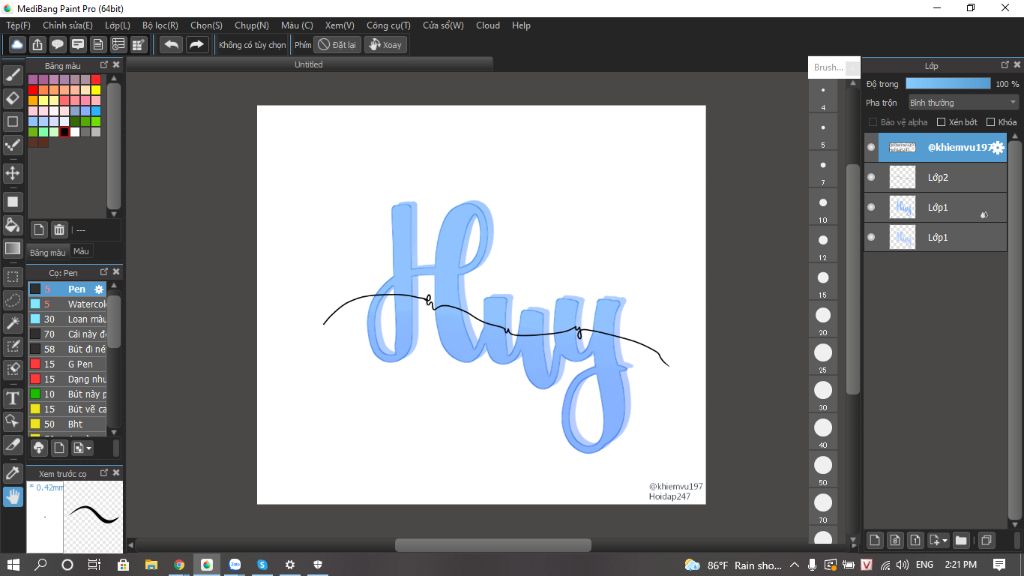Open the Không có tùy chọn dropdown
This screenshot has height=576, width=1024.
[252, 45]
